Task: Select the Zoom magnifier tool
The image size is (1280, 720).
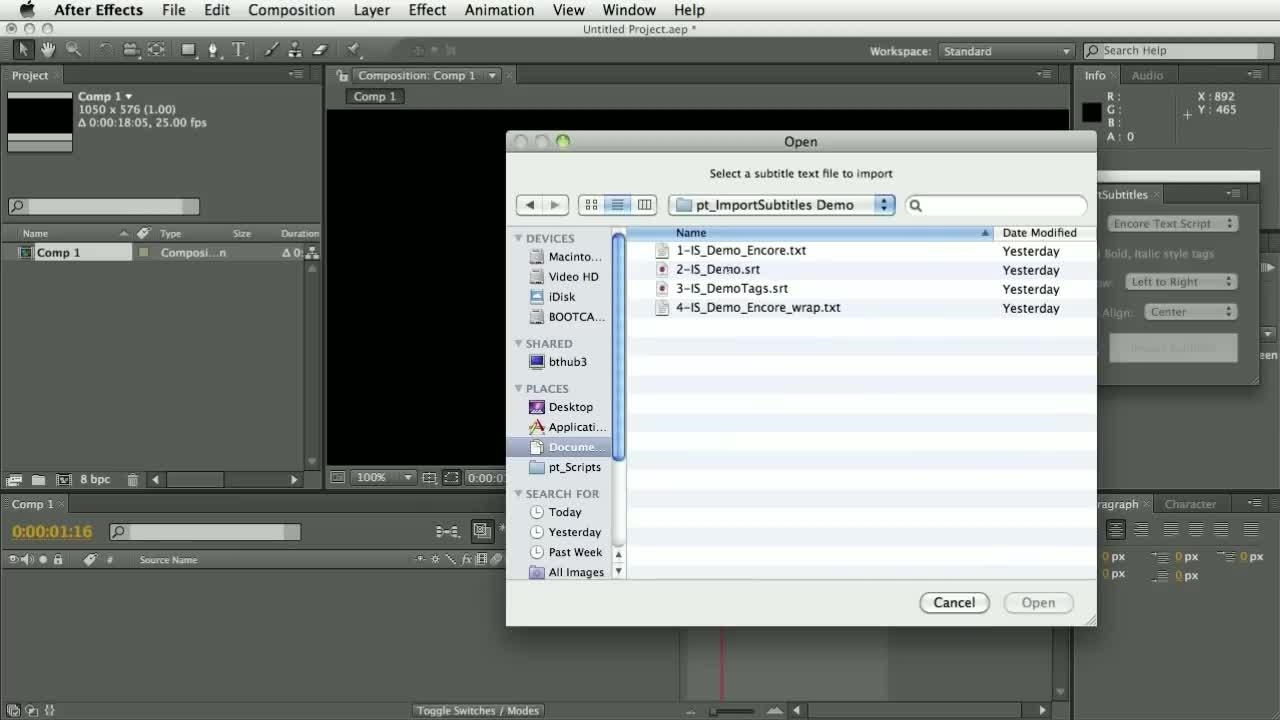Action: tap(73, 50)
